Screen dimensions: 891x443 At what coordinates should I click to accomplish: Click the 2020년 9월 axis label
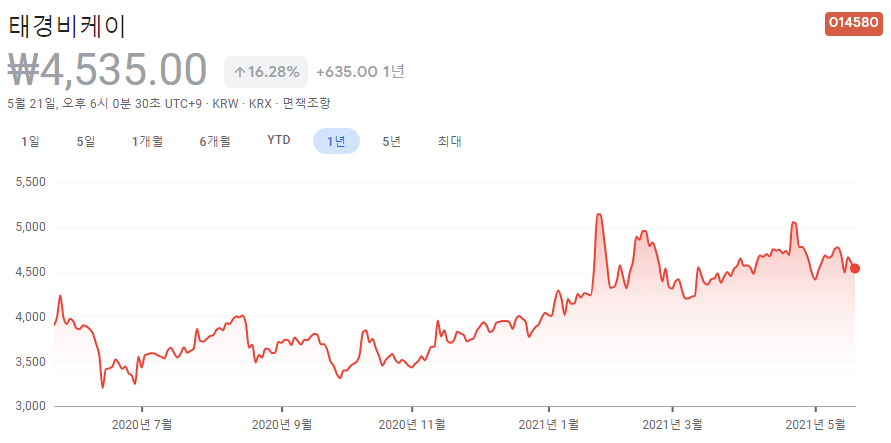click(x=282, y=424)
